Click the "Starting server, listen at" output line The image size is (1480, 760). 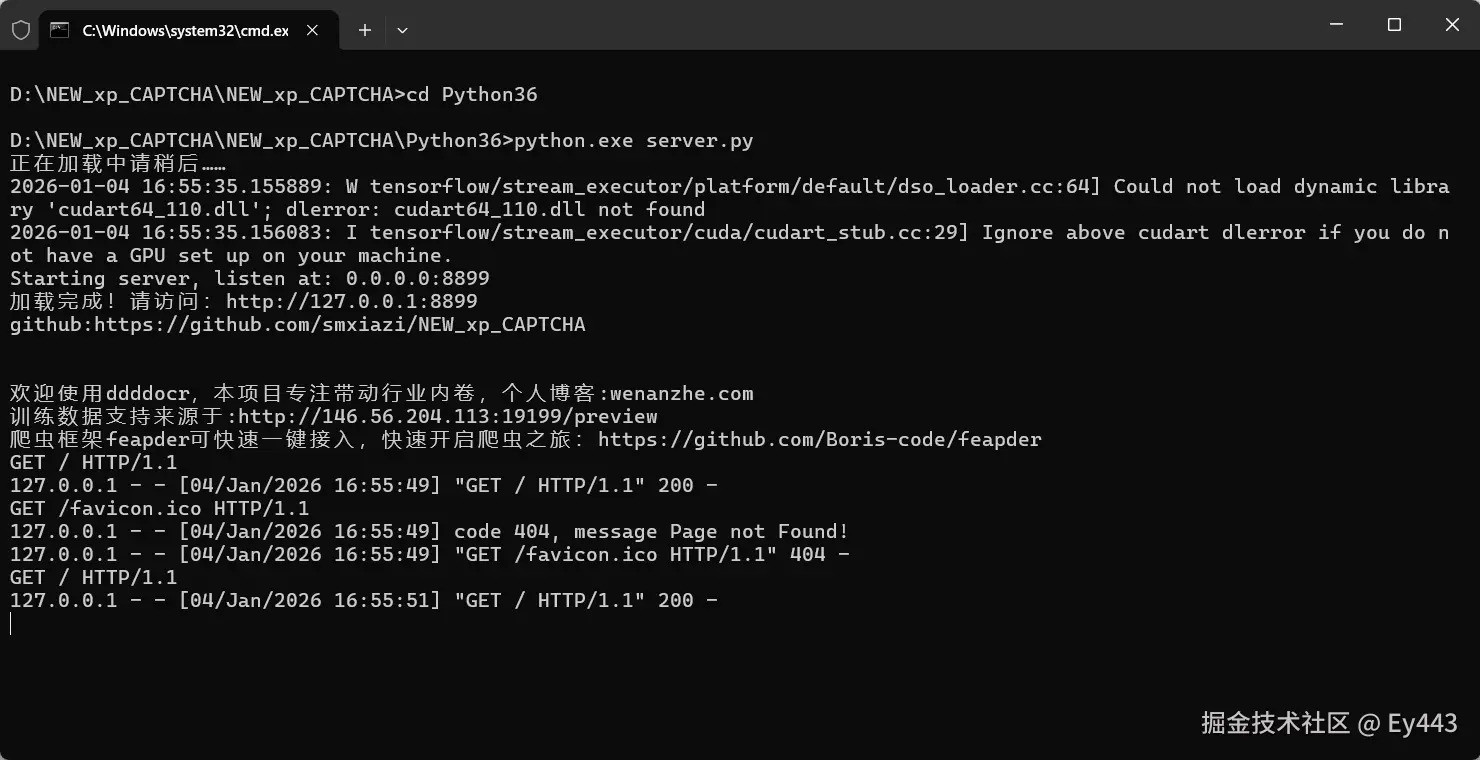[250, 278]
